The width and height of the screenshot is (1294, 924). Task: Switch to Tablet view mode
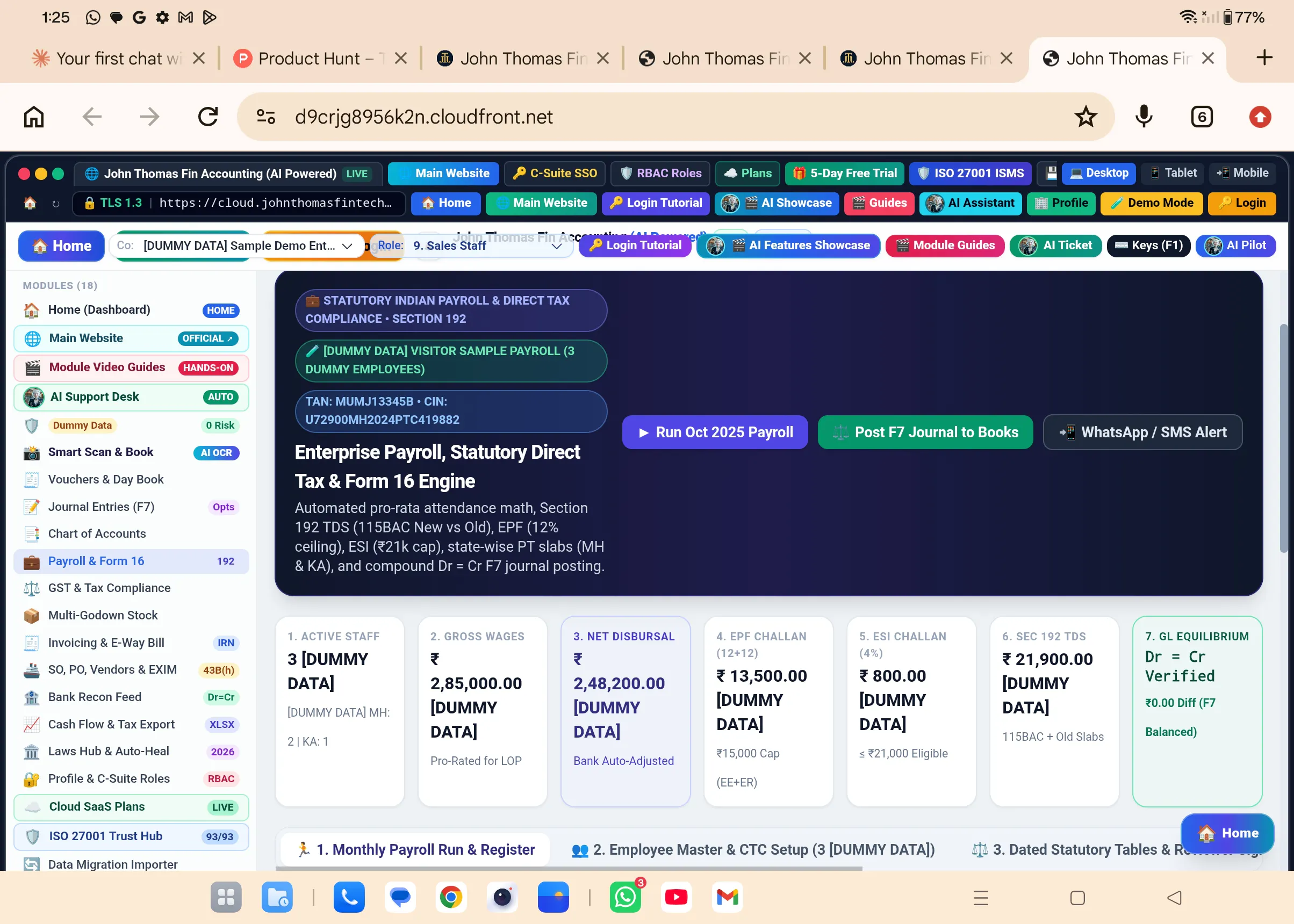[x=1173, y=173]
